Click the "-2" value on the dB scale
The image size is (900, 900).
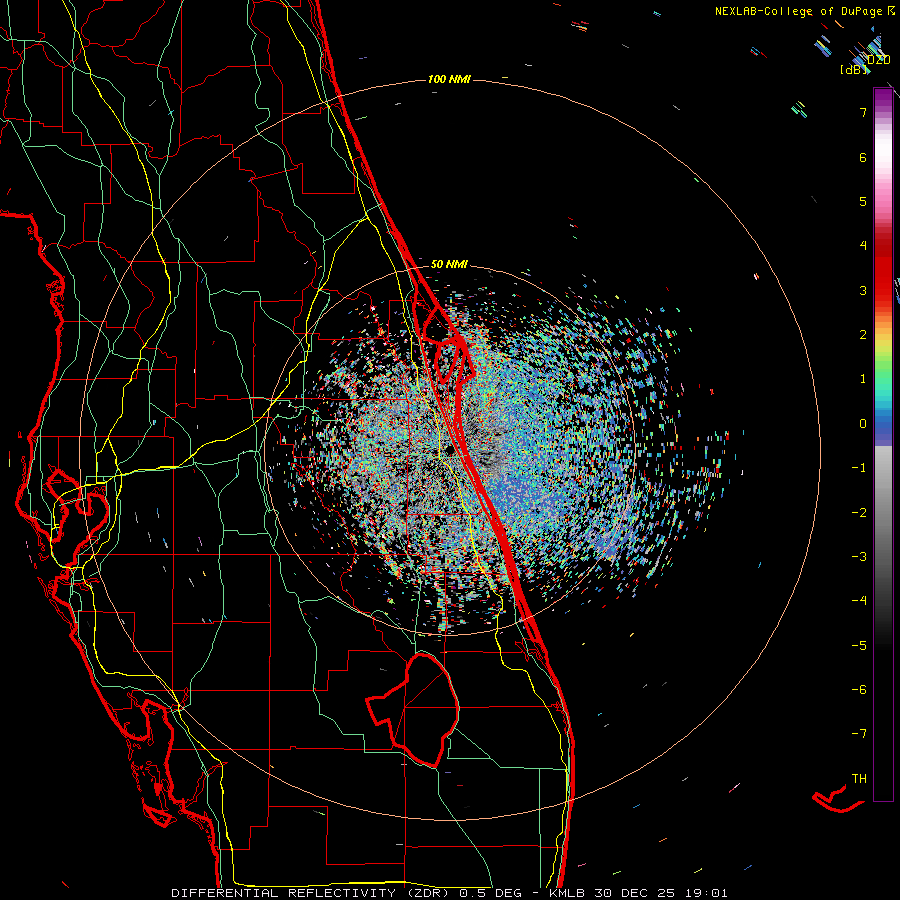point(859,512)
